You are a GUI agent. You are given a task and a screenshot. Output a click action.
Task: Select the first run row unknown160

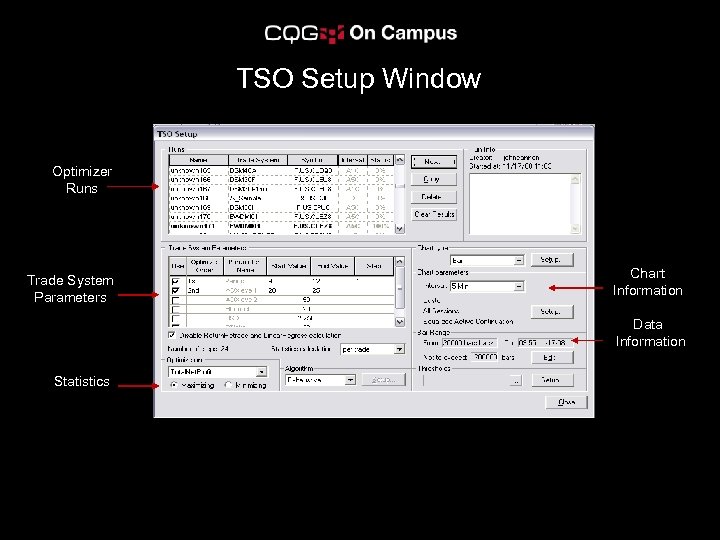click(x=281, y=170)
